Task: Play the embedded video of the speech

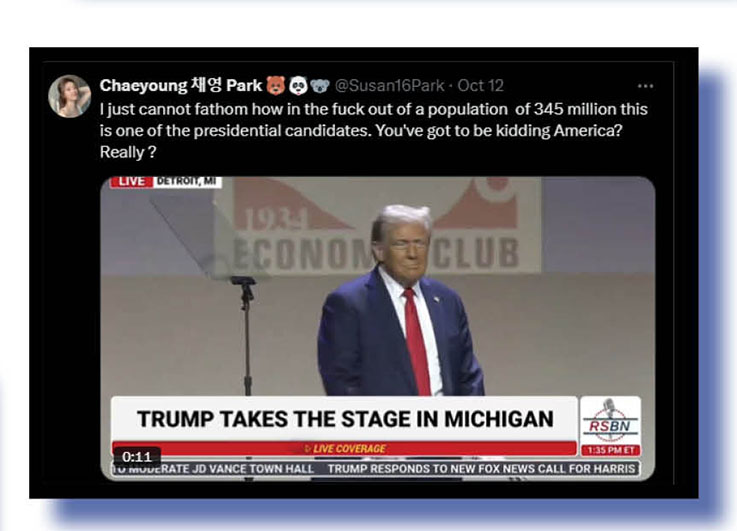Action: [377, 328]
